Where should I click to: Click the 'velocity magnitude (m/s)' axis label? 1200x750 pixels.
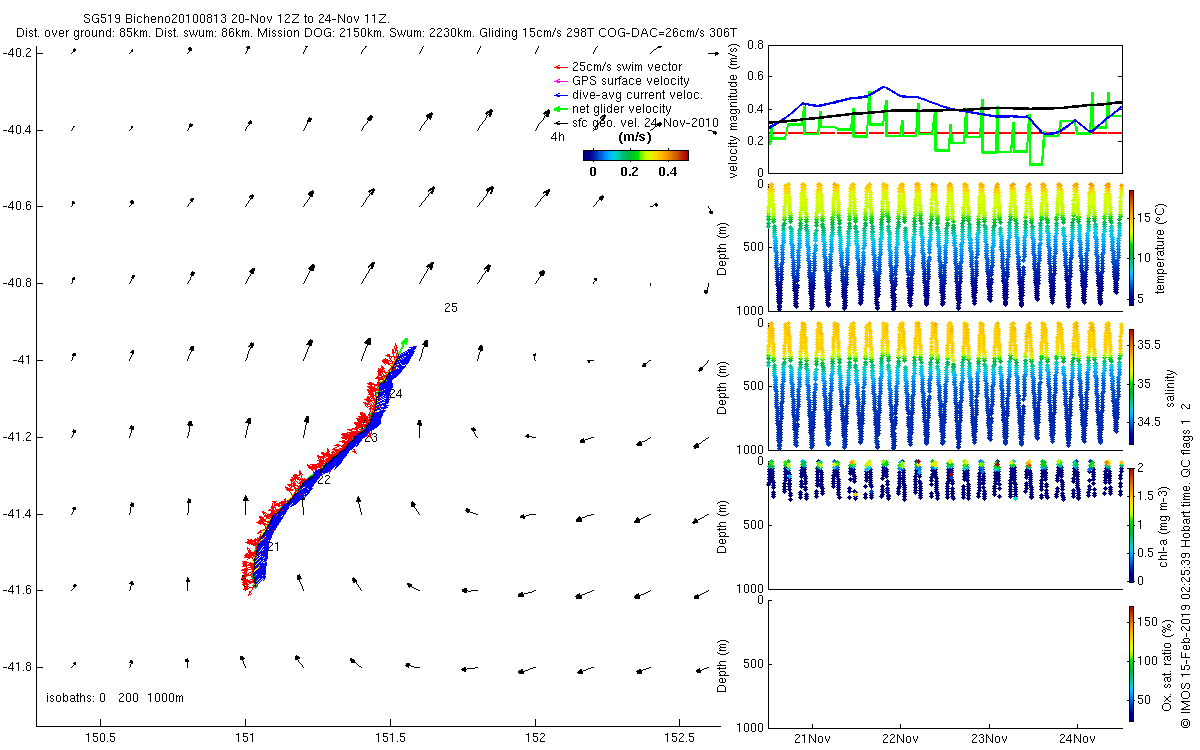(734, 112)
